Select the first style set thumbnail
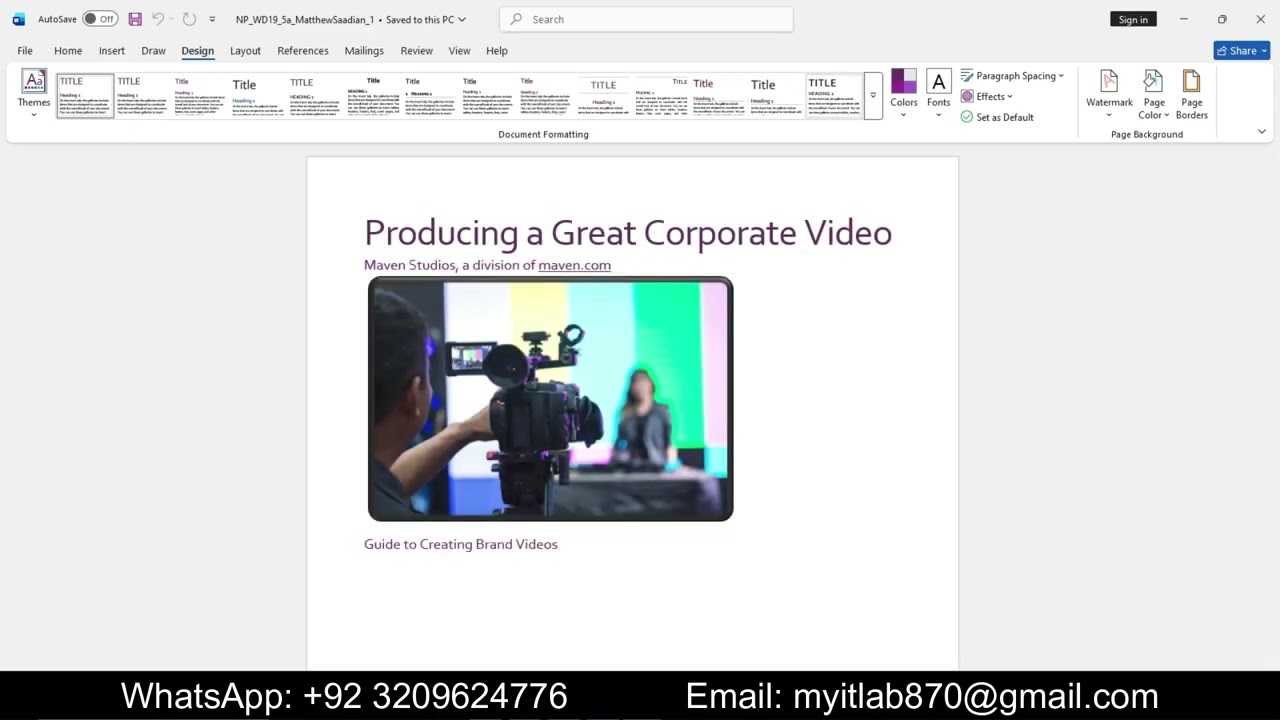 (85, 95)
